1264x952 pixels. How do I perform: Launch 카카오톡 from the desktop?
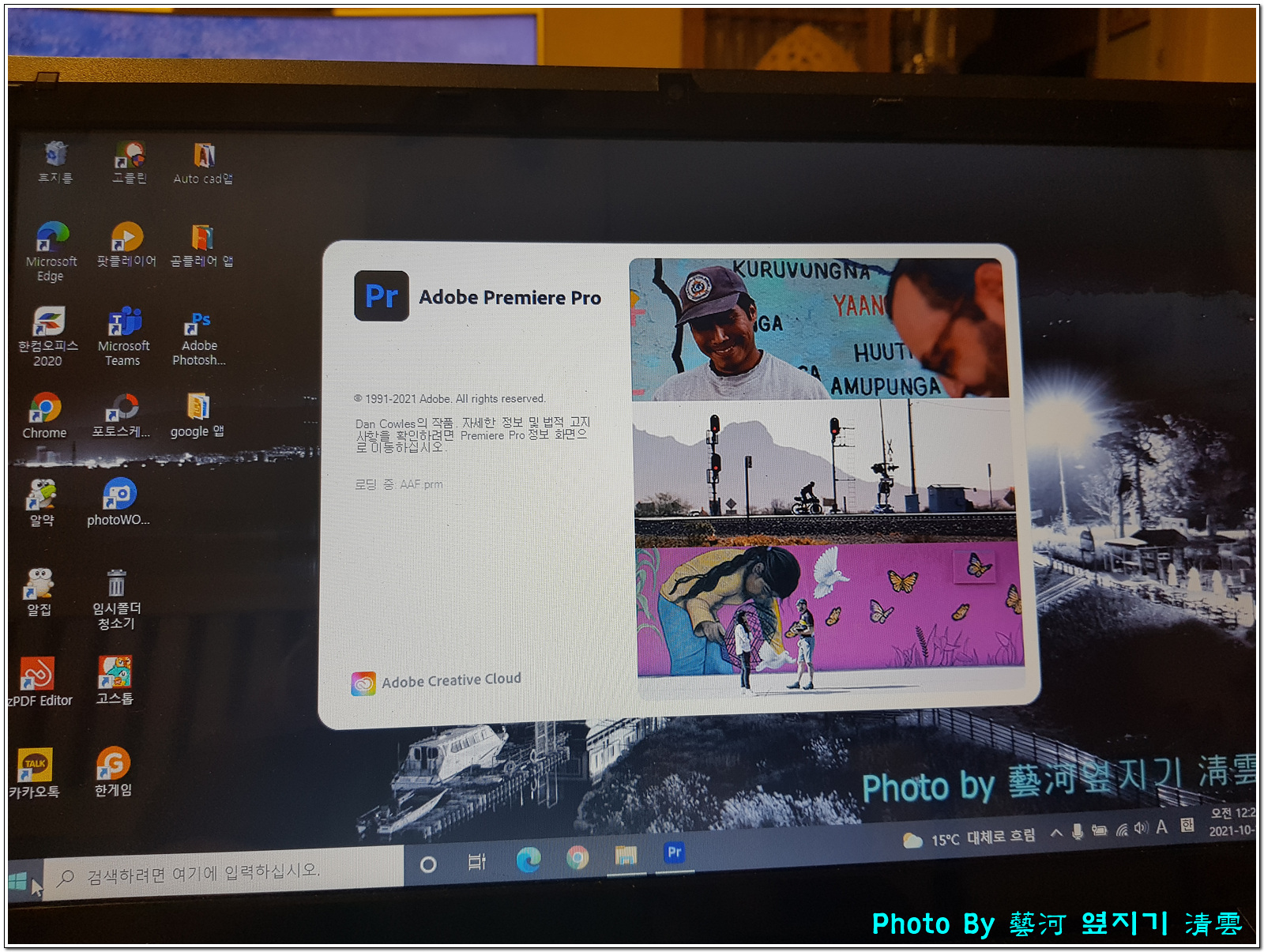point(35,773)
